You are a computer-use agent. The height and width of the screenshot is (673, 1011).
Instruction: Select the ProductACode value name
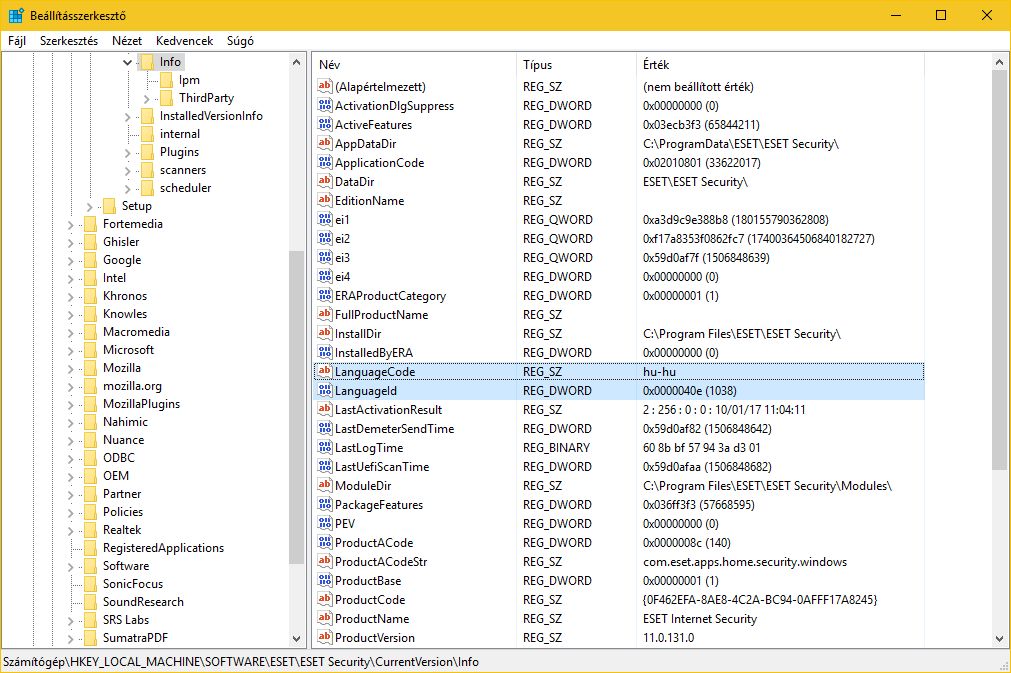coord(374,543)
